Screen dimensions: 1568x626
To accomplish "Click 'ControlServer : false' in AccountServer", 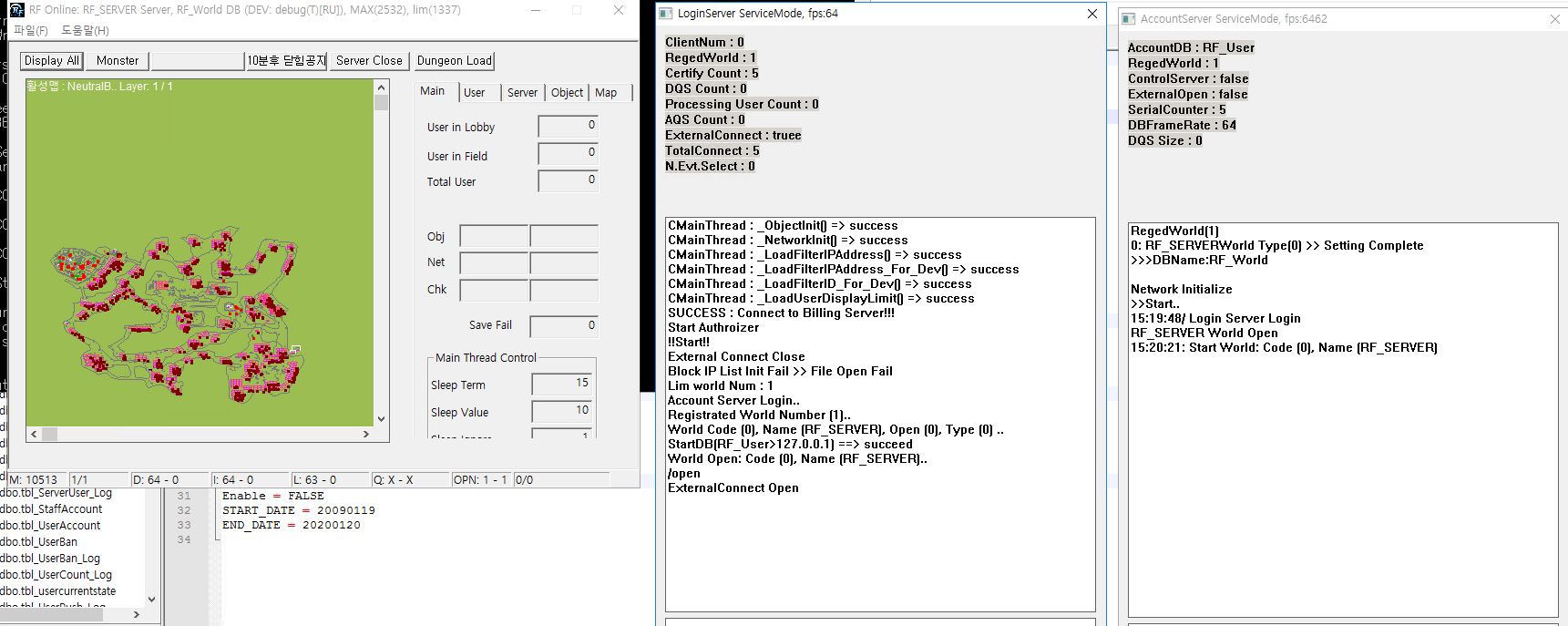I will pos(1188,78).
